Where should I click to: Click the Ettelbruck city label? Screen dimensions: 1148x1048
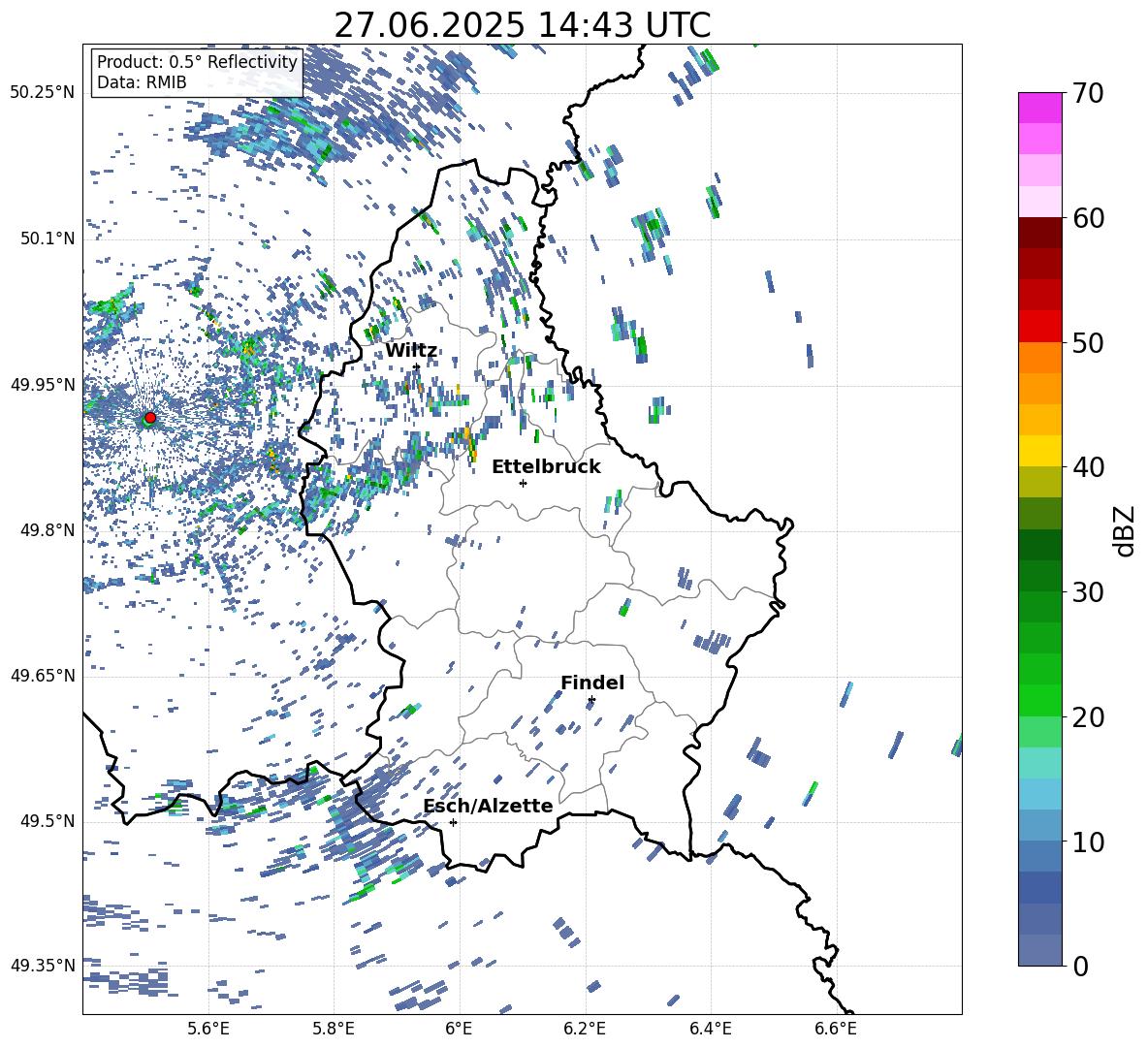click(x=546, y=467)
